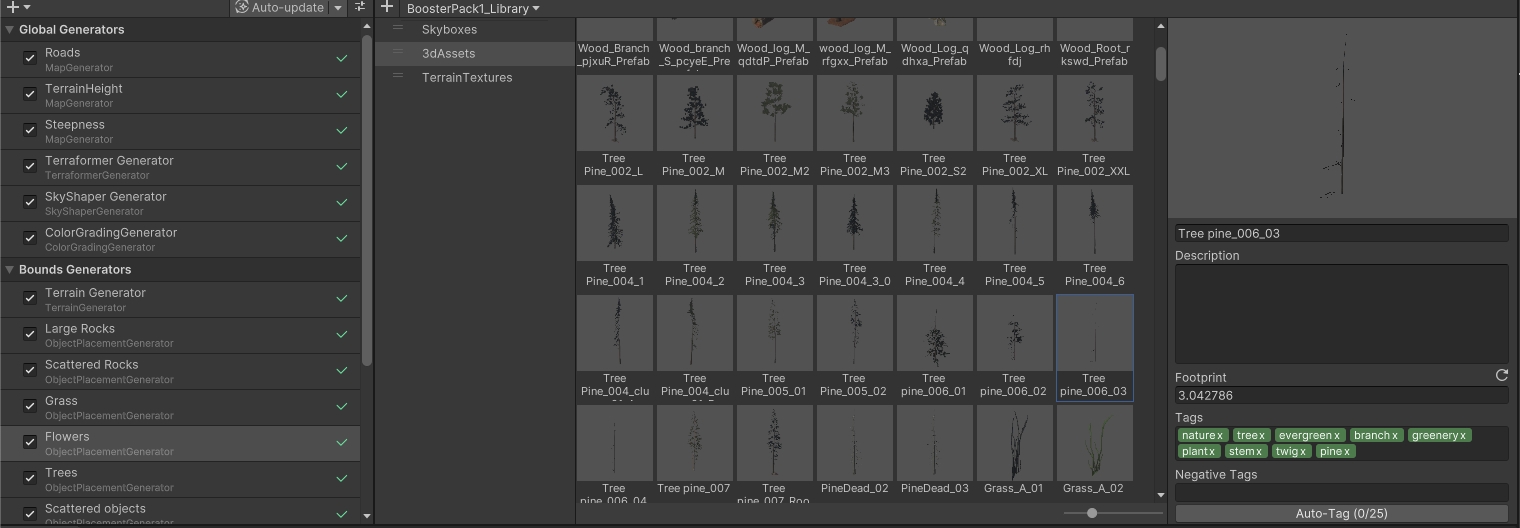Select the 3dAssets category
The width and height of the screenshot is (1520, 528).
[x=448, y=53]
